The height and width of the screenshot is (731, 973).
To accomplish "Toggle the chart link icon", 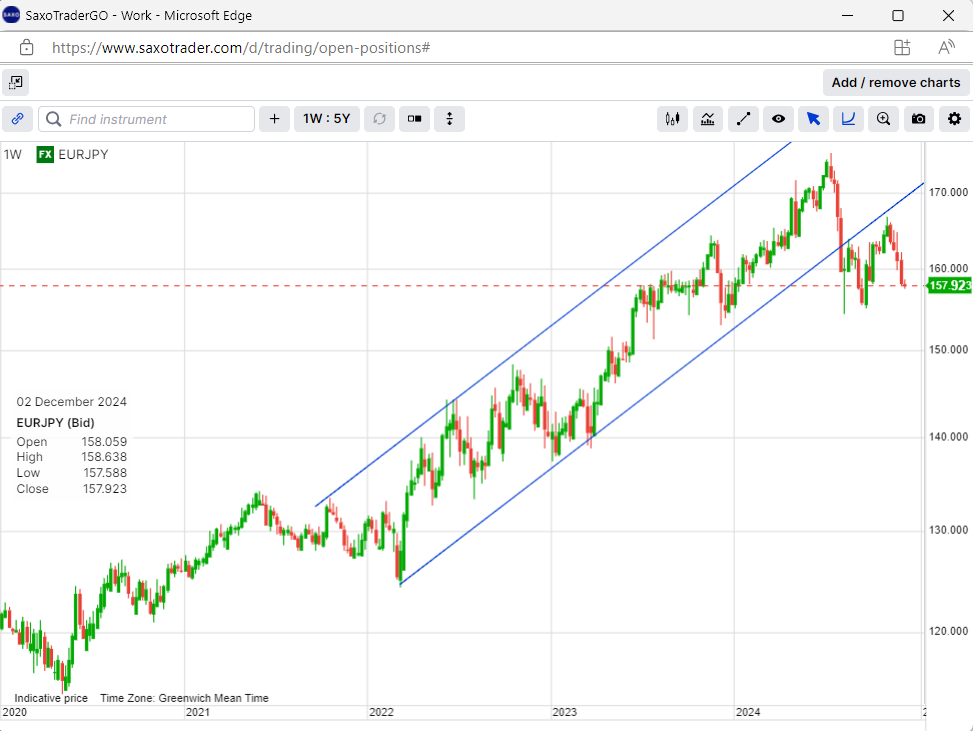I will (17, 119).
